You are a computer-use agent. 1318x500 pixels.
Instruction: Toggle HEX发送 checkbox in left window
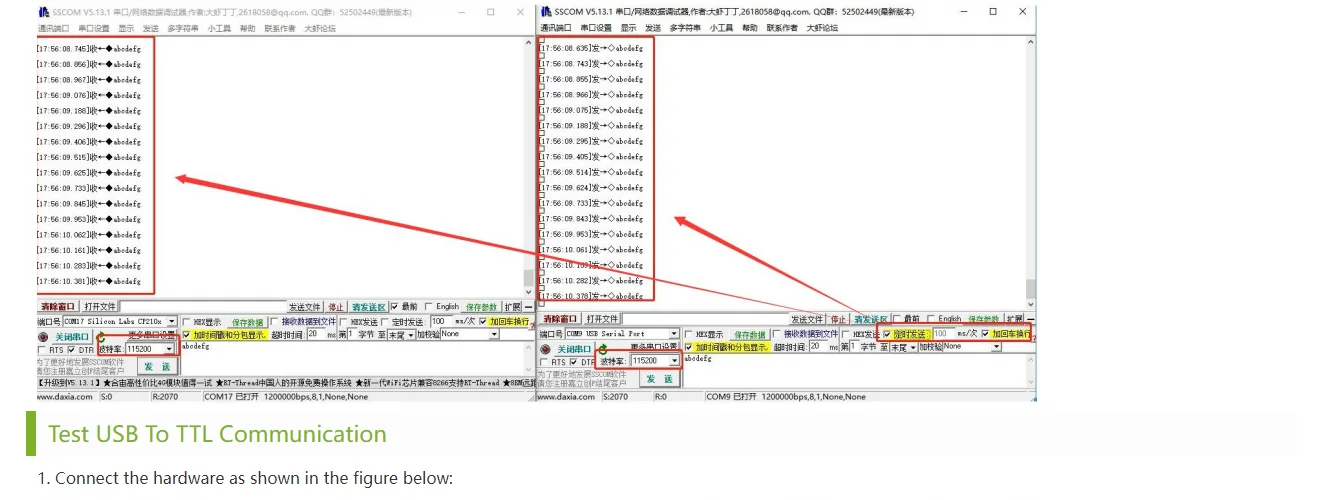(343, 322)
